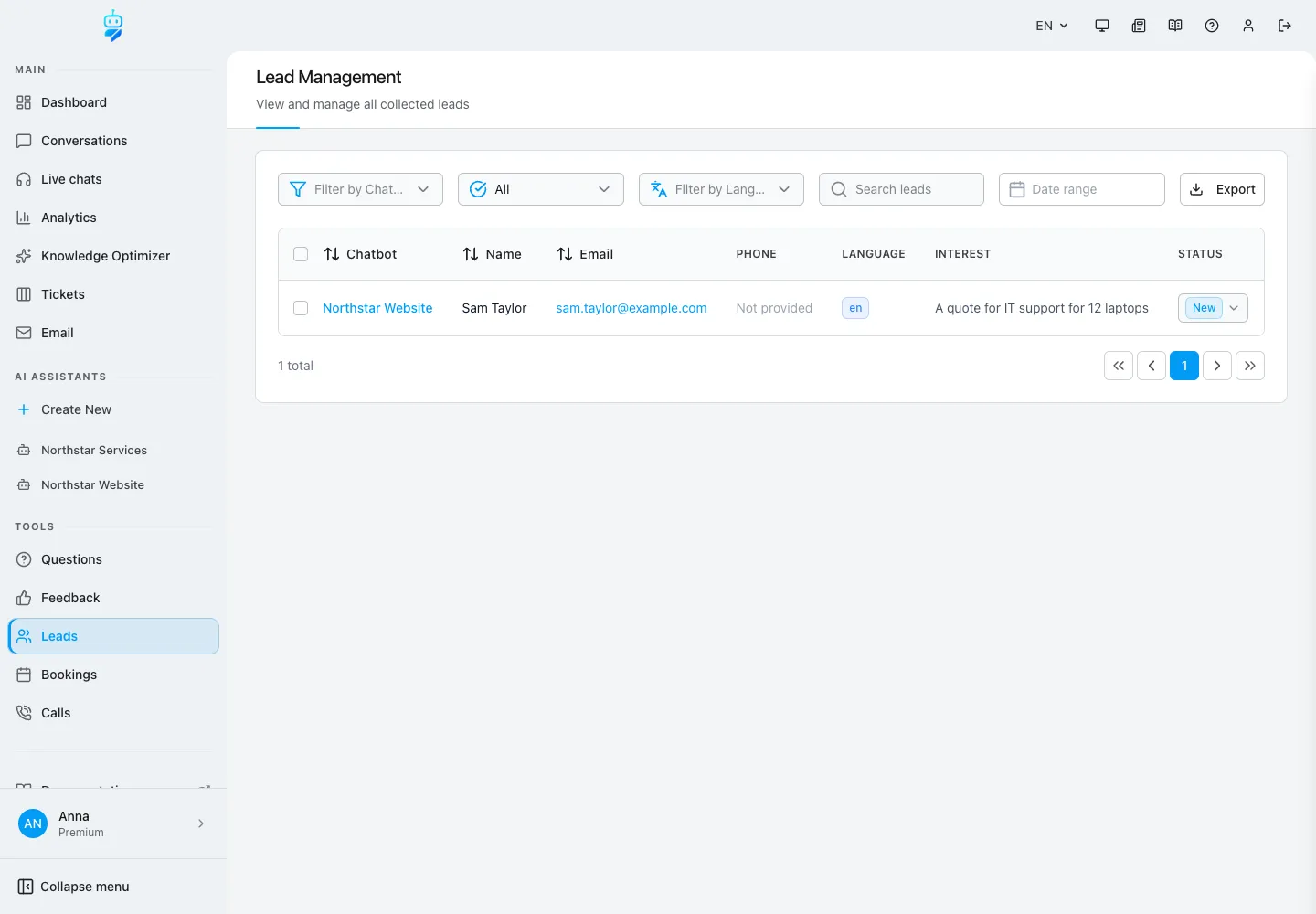
Task: Open the New status dropdown for Sam Taylor
Action: [x=1213, y=308]
